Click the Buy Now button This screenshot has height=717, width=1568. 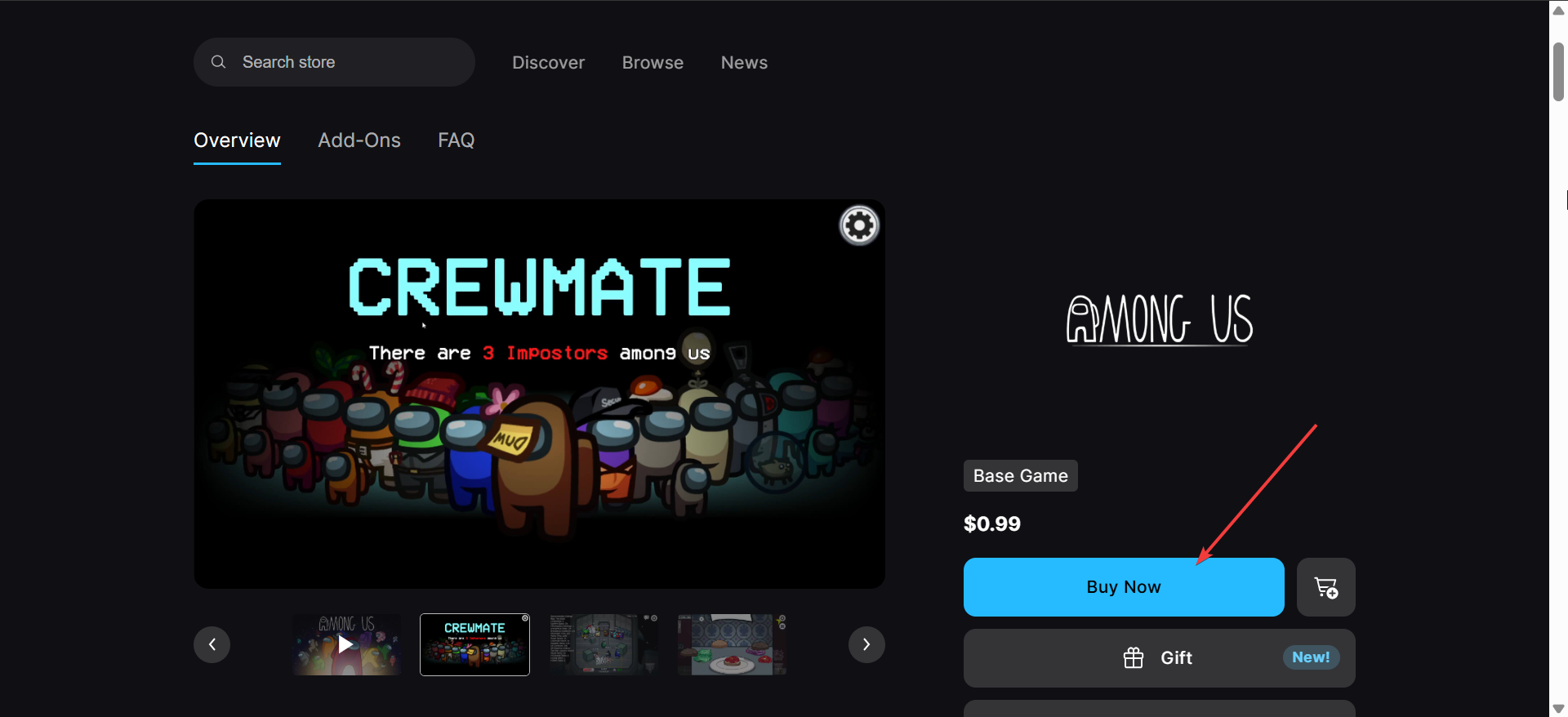[x=1124, y=587]
